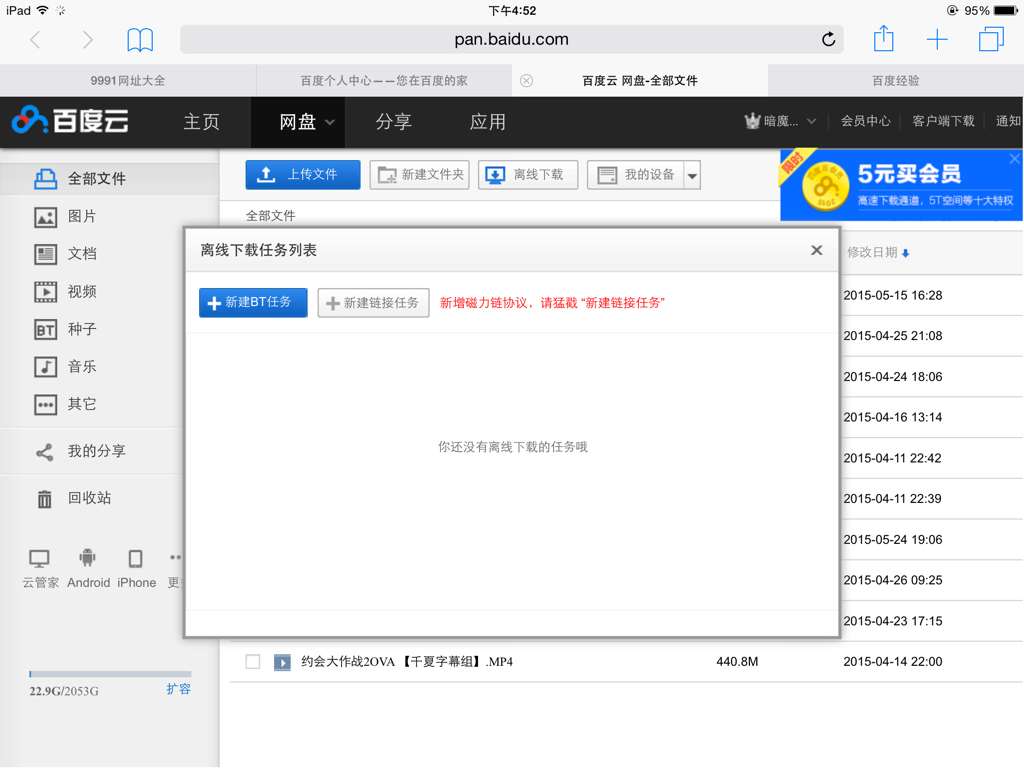Click the 百度云 logo
Screen dimensions: 1024x768
click(70, 122)
